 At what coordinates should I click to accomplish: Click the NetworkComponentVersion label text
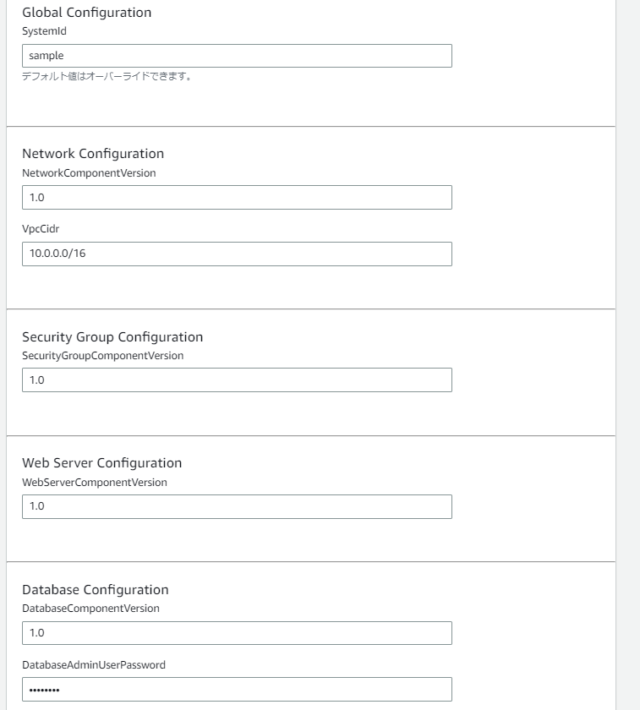pos(89,173)
